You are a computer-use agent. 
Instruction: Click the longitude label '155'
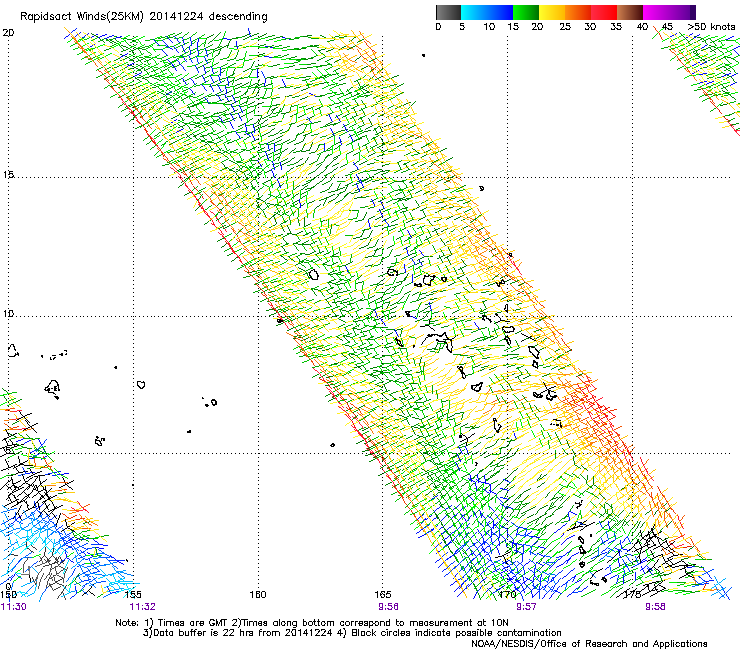[x=133, y=595]
